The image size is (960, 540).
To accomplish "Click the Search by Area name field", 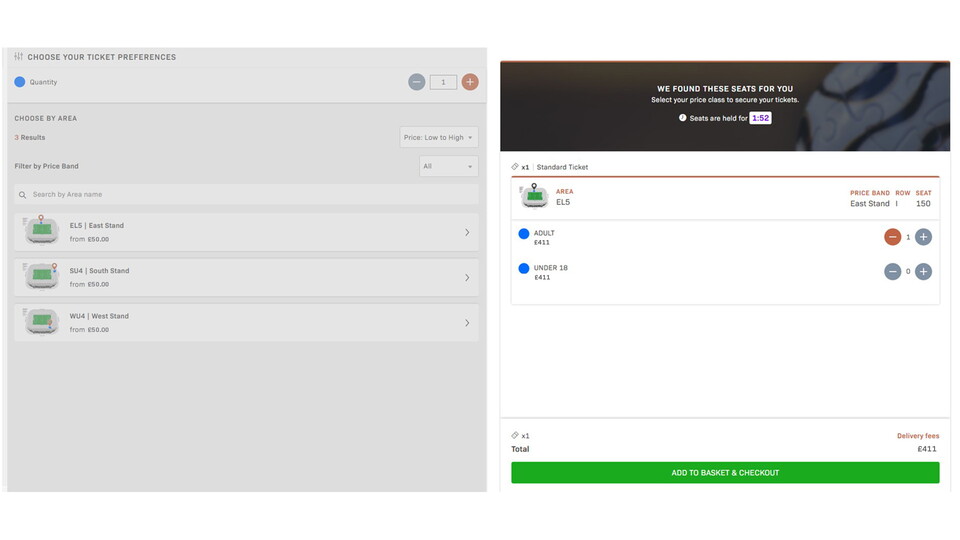I will click(245, 194).
